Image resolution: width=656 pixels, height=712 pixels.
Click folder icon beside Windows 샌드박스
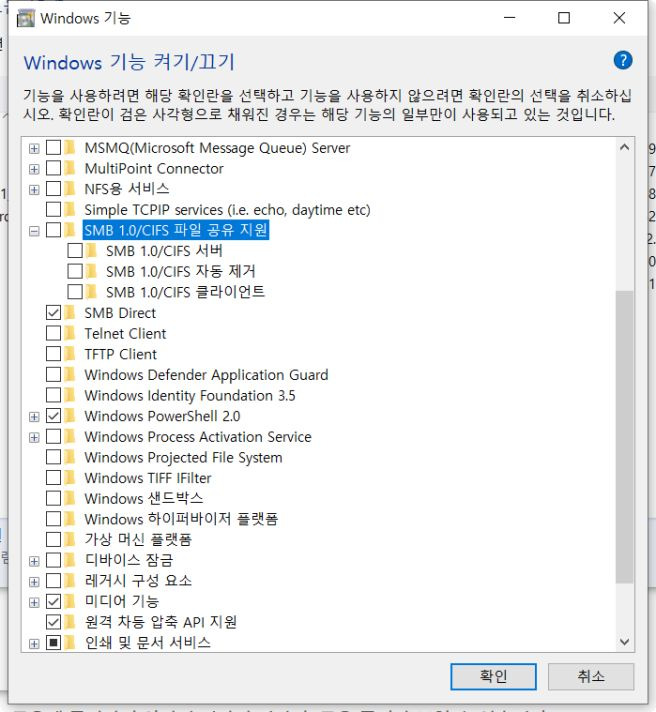[x=69, y=498]
